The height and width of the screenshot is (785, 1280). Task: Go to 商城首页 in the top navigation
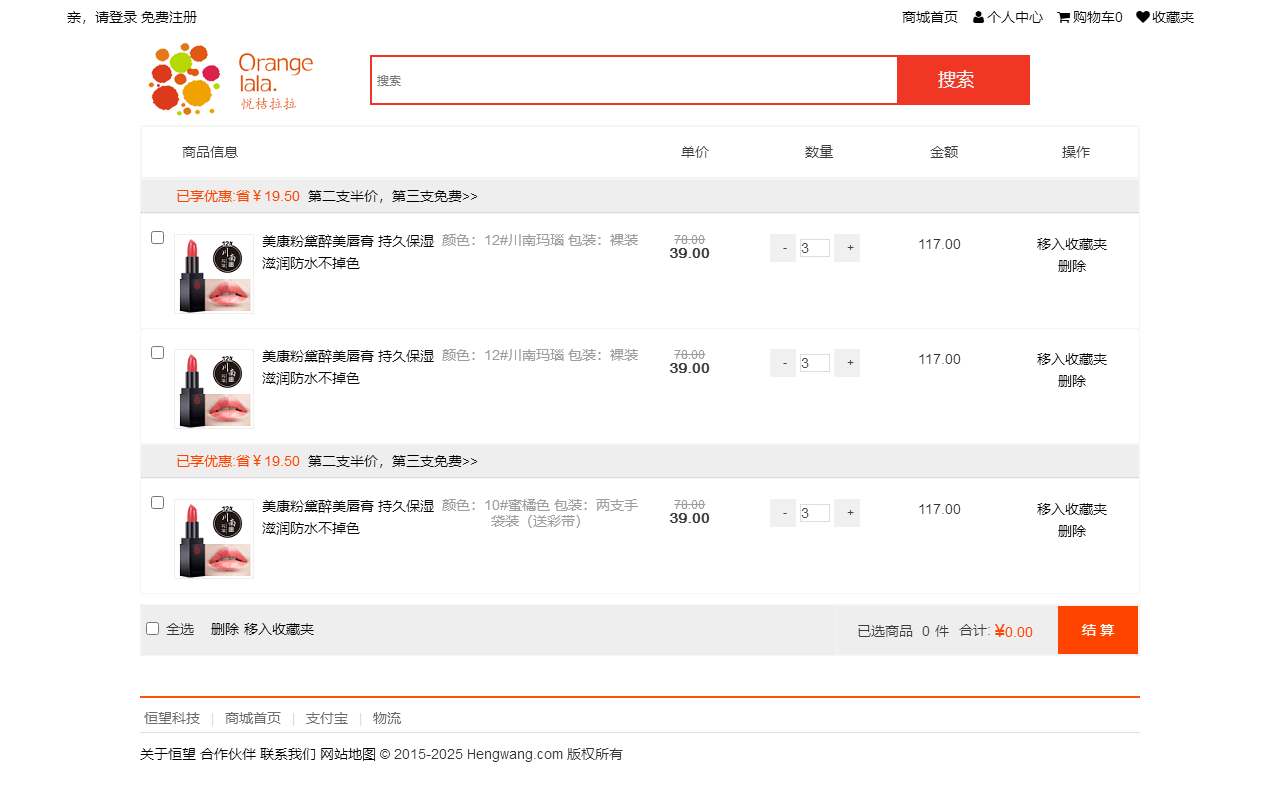pos(929,17)
